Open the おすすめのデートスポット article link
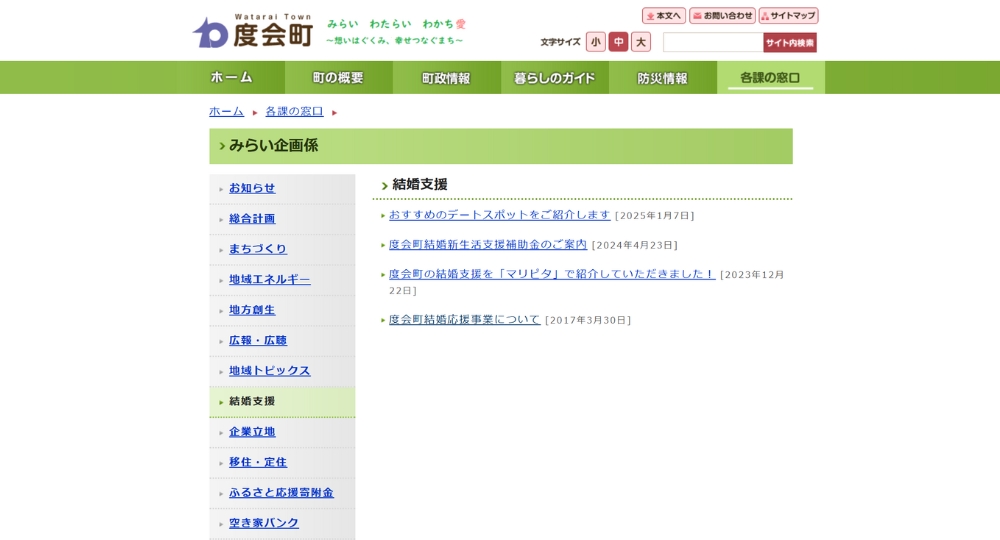This screenshot has height=540, width=1000. pos(499,215)
